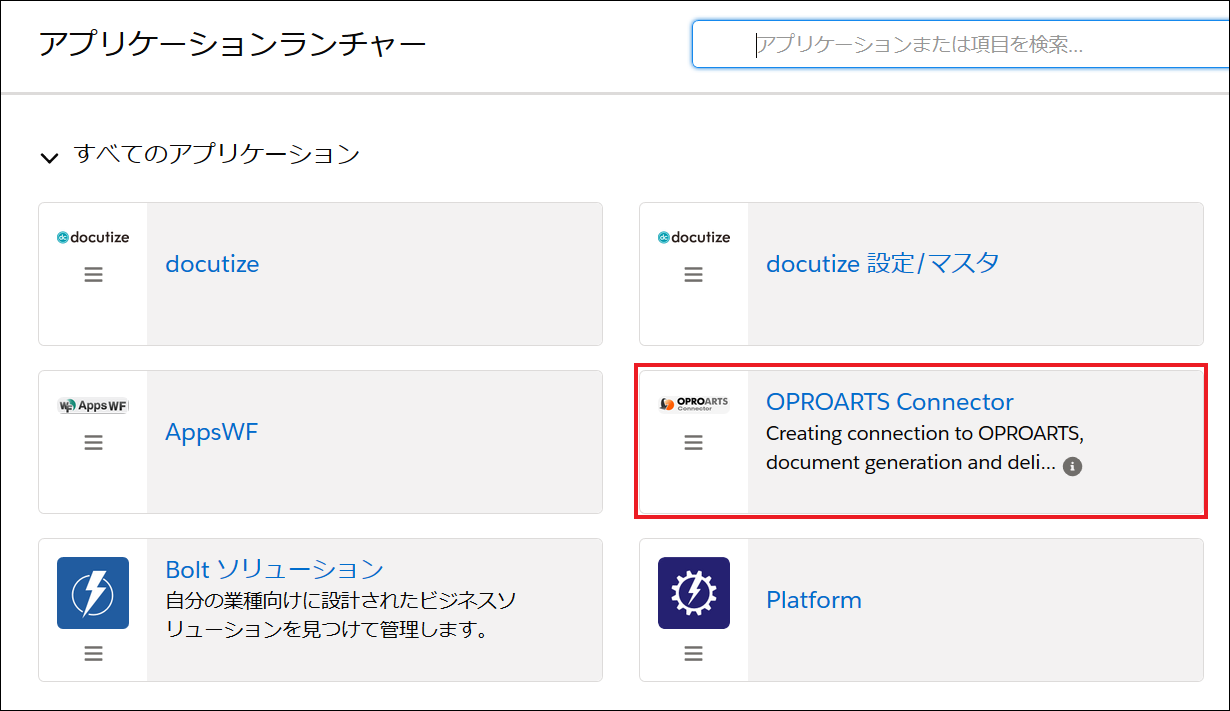
Task: Click the すべてのアプリケーション section heading
Action: click(x=216, y=154)
